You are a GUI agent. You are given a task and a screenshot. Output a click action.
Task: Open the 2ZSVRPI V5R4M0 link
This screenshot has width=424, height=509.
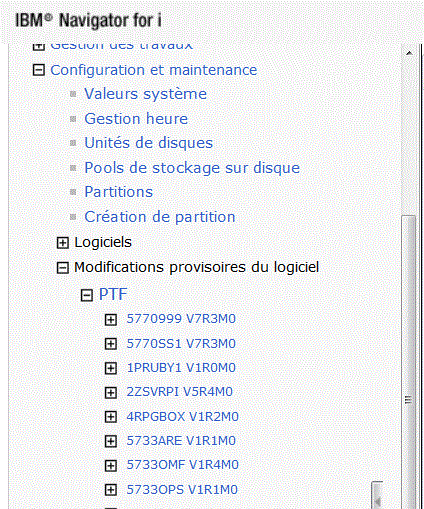point(180,392)
